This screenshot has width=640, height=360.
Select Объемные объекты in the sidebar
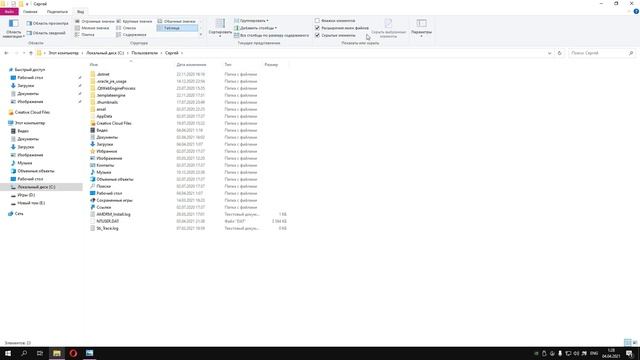point(36,171)
